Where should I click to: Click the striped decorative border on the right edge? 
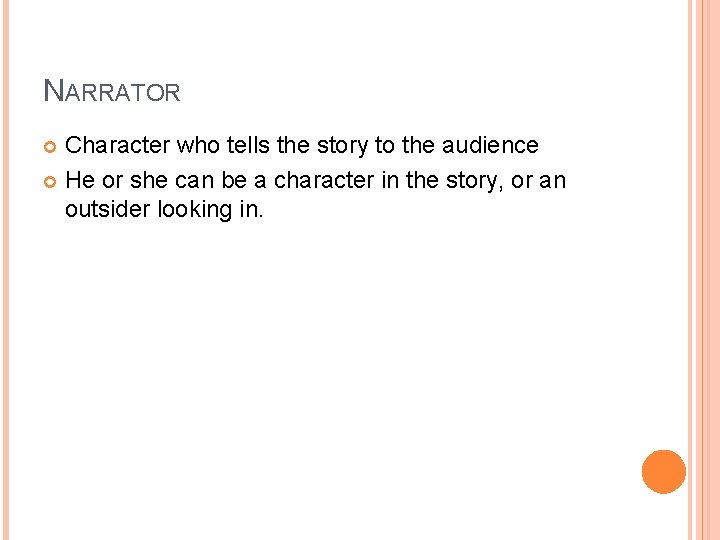pos(704,270)
